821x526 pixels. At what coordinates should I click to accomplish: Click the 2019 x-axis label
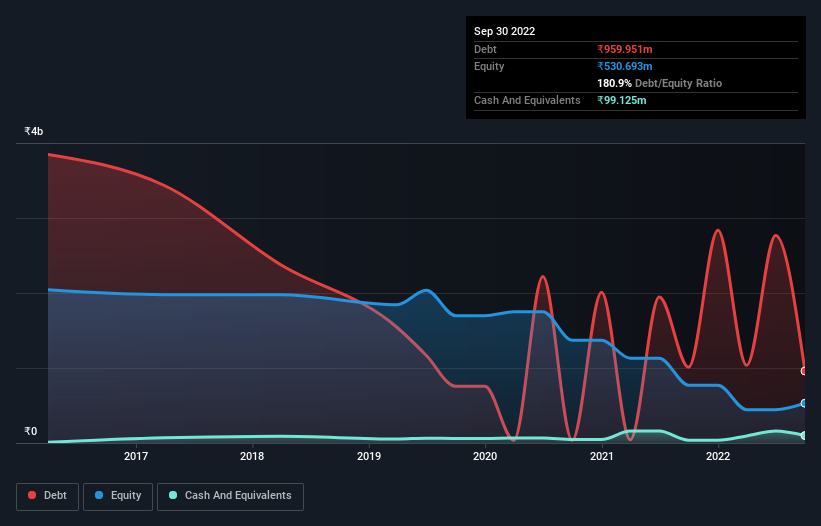click(369, 456)
